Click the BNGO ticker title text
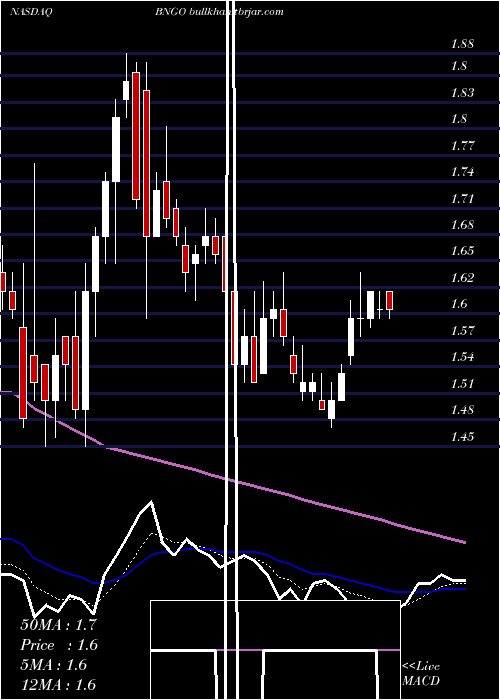Image resolution: width=500 pixels, height=700 pixels. (169, 12)
